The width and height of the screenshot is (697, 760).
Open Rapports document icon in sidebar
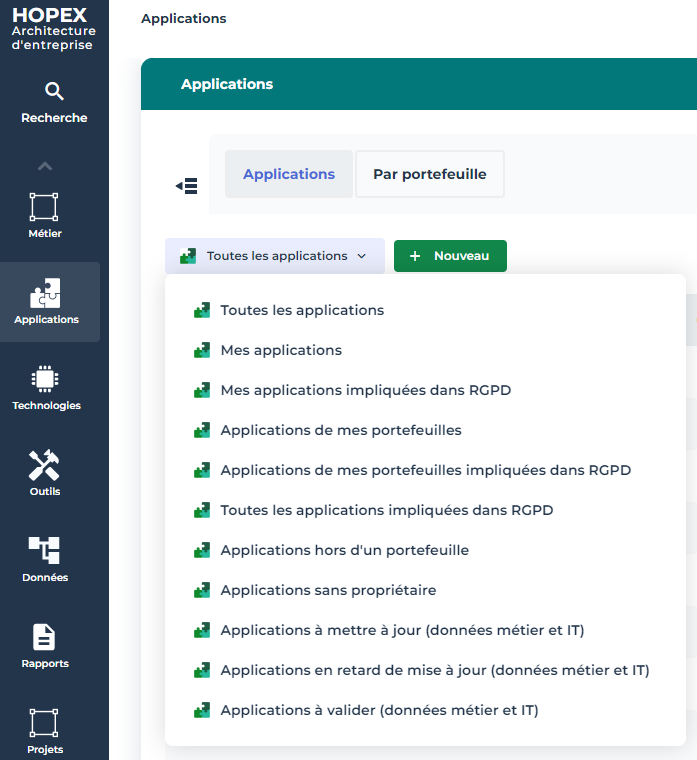pyautogui.click(x=45, y=638)
